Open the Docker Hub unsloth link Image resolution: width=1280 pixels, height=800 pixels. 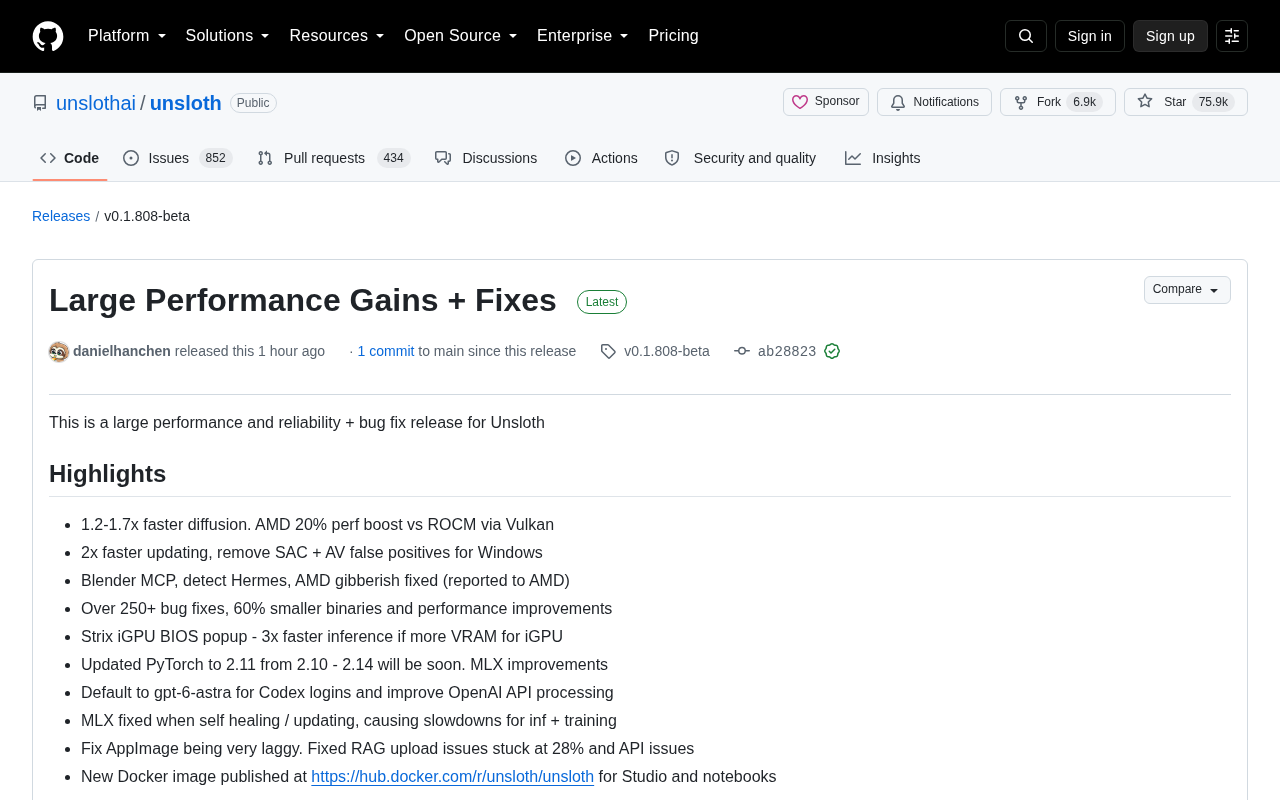tap(452, 776)
